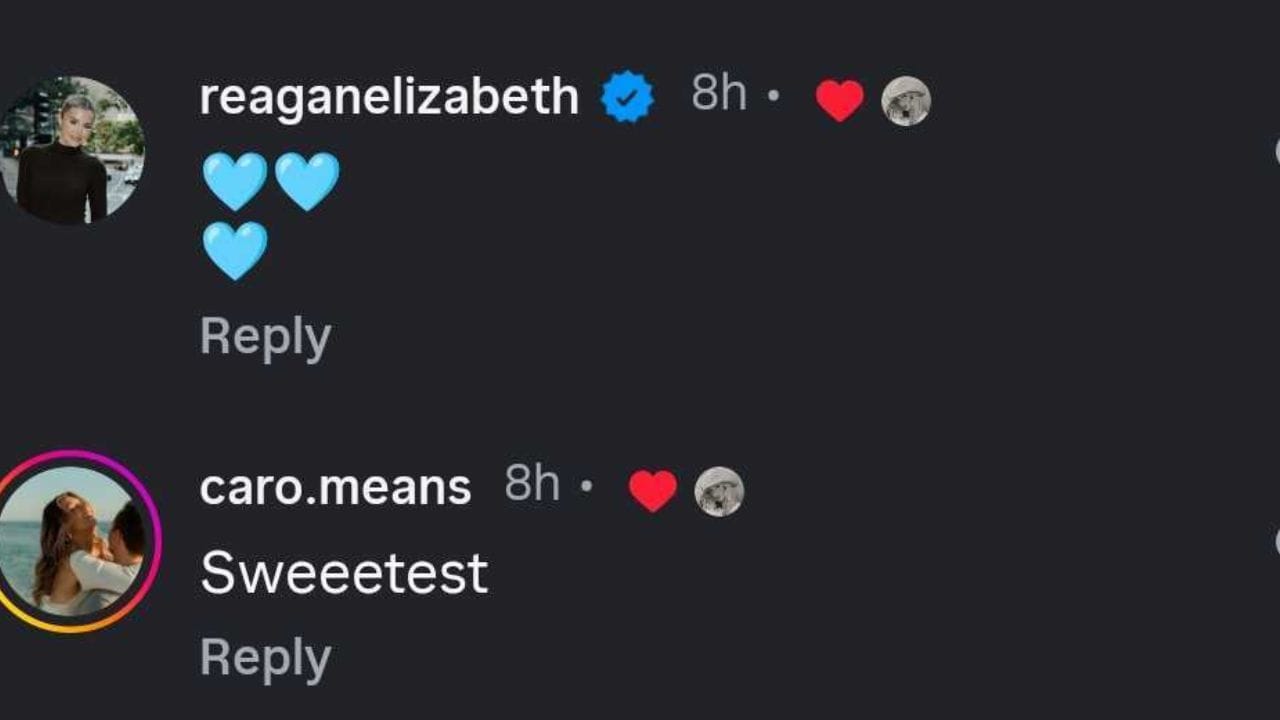Open the caro.means profile username
The image size is (1280, 720).
tap(335, 488)
